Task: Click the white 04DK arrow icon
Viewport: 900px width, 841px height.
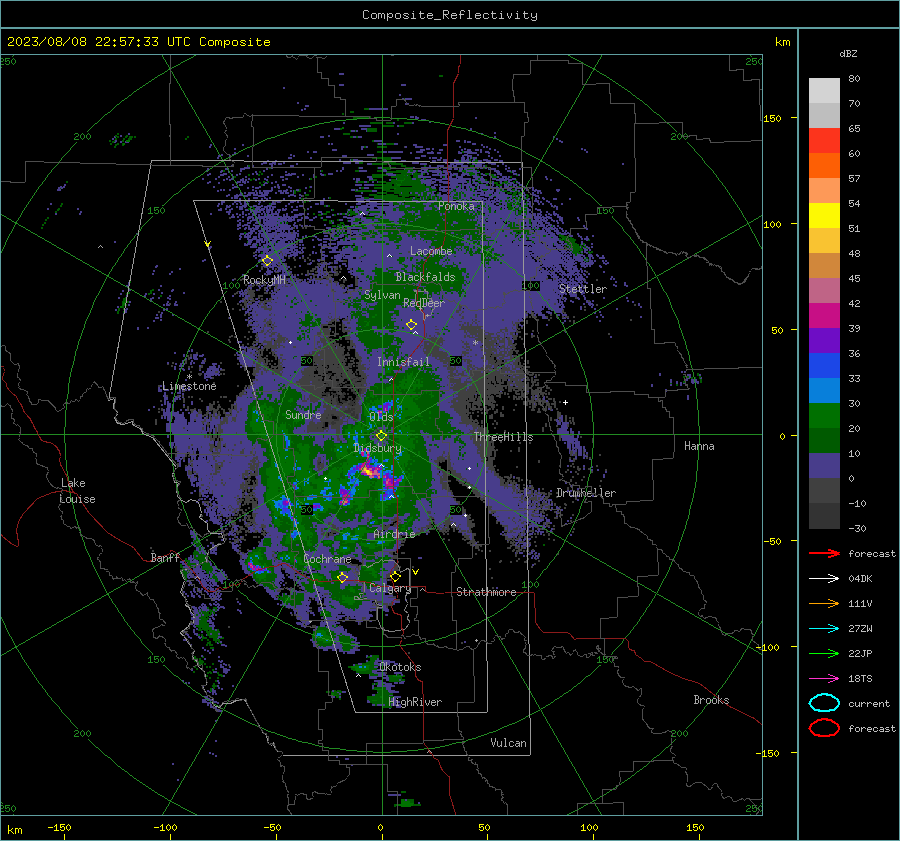Action: pos(824,579)
